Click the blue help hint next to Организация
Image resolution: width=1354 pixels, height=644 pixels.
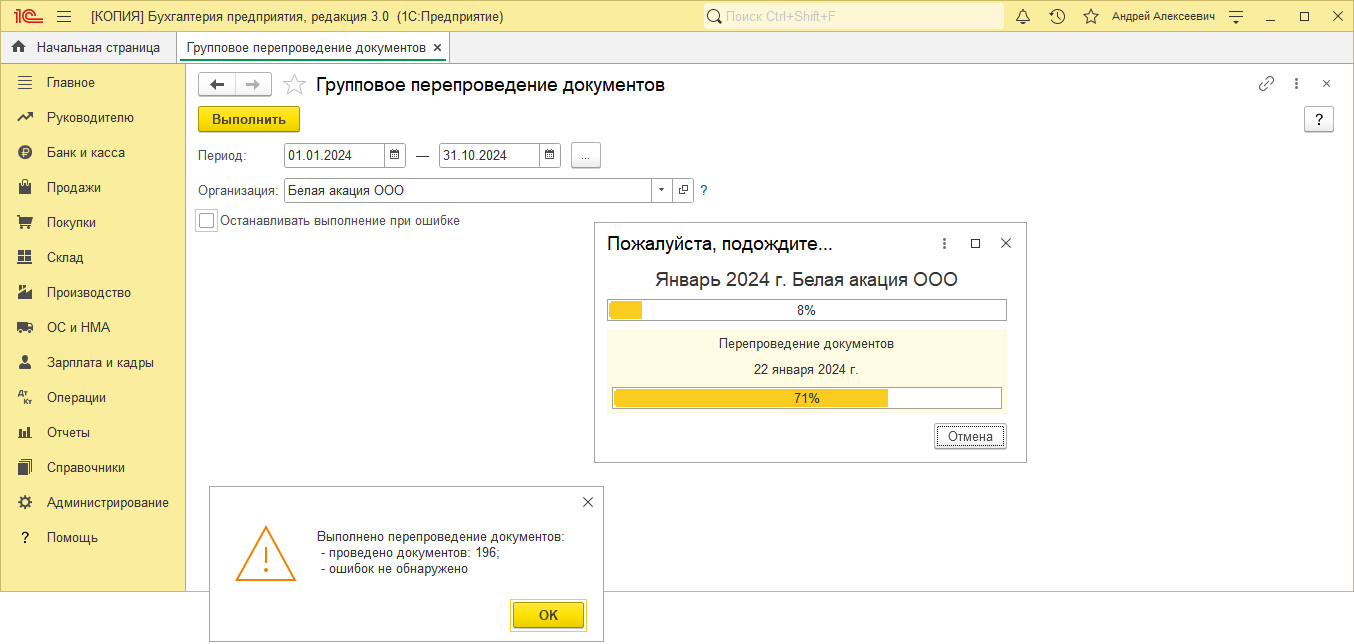[704, 190]
